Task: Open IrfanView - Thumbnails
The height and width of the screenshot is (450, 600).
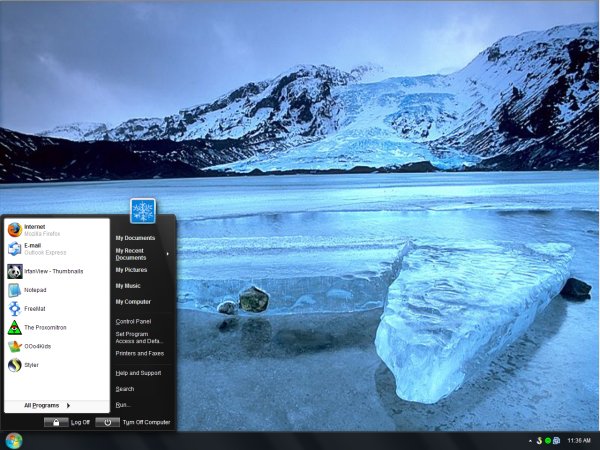Action: click(57, 271)
